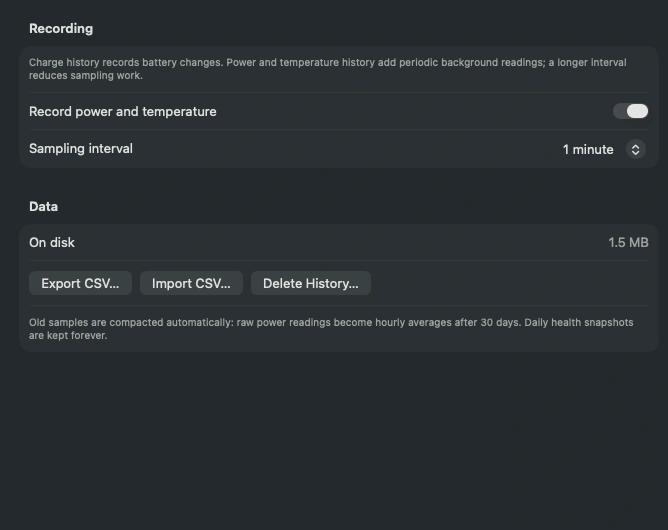Open the Delete History… dialog
Screen dimensions: 668x530
(x=311, y=283)
